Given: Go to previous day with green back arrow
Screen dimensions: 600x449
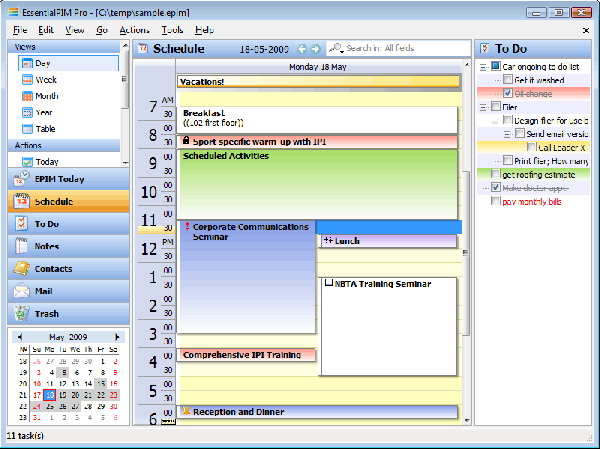Looking at the screenshot, I should (302, 49).
